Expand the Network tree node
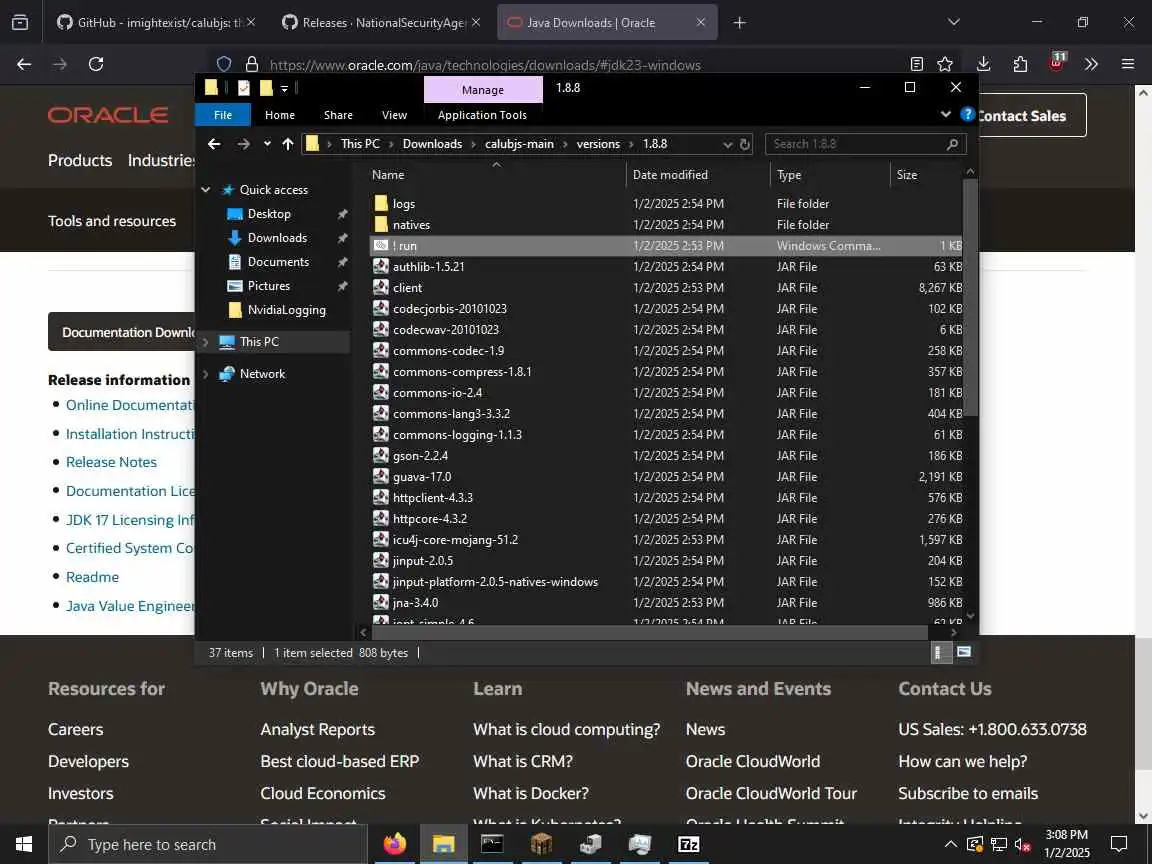 (206, 374)
